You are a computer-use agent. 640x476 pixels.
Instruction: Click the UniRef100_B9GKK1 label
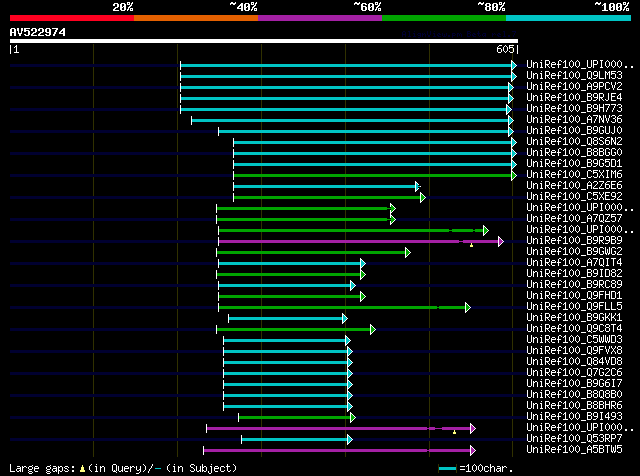tap(574, 318)
